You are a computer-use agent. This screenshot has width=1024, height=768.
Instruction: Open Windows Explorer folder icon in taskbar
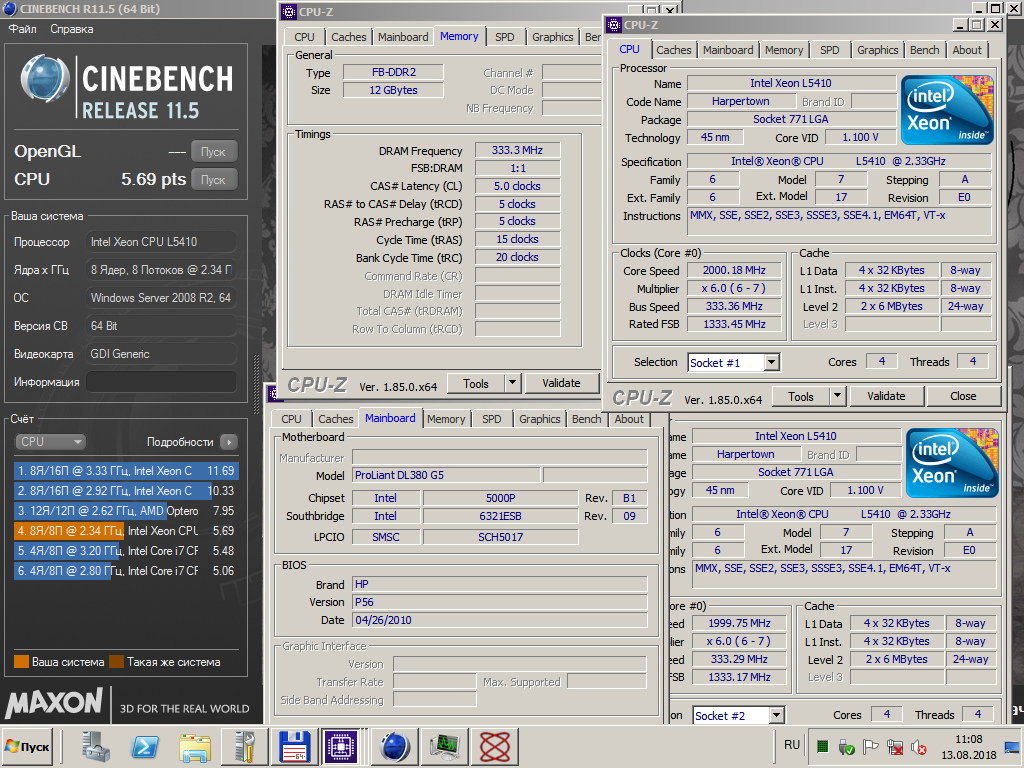pyautogui.click(x=195, y=746)
